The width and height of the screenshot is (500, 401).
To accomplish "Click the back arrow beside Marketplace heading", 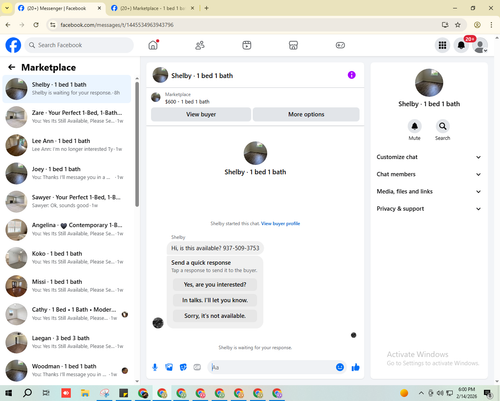I will [12, 67].
